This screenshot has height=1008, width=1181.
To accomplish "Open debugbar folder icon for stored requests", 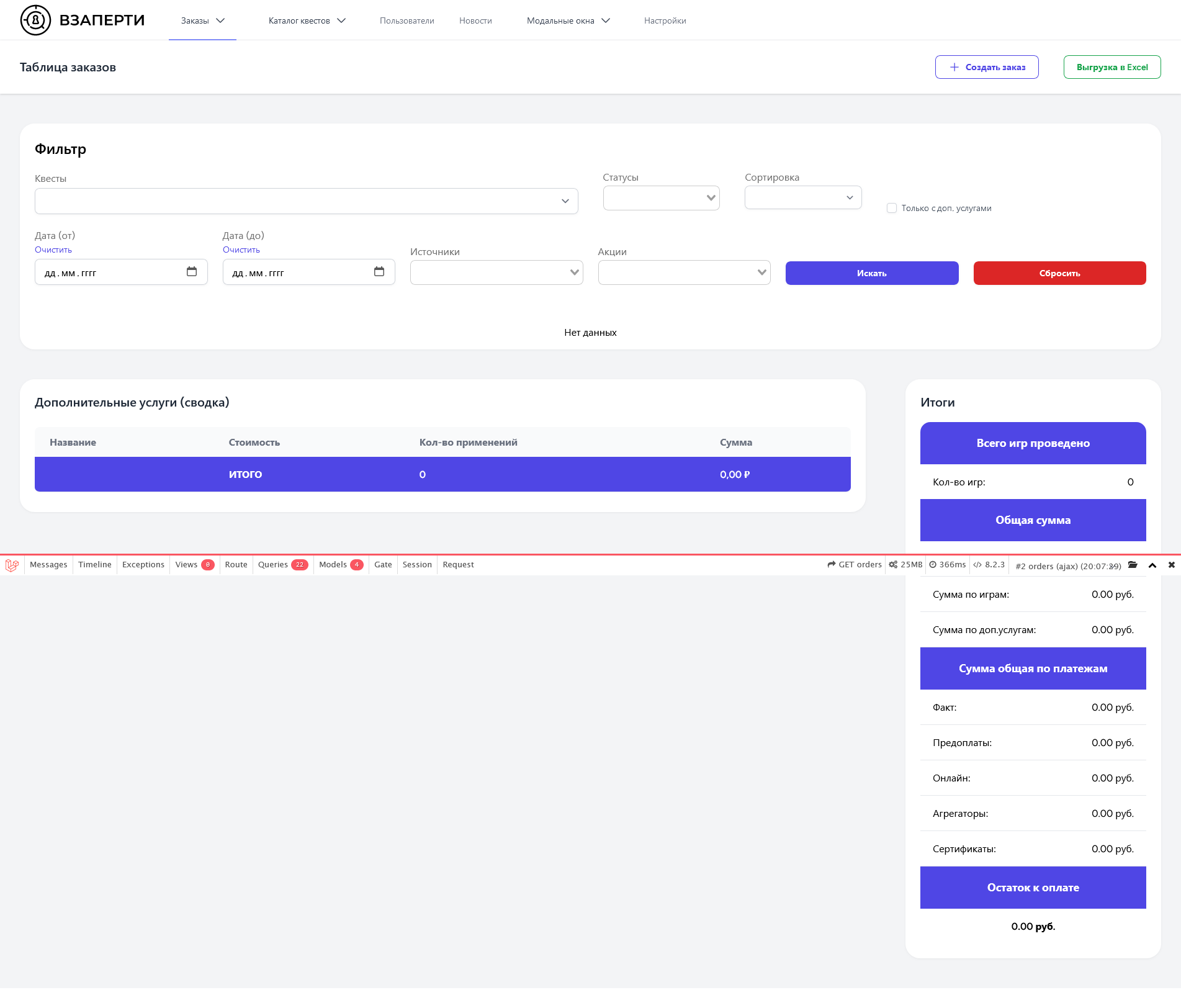I will (x=1133, y=565).
